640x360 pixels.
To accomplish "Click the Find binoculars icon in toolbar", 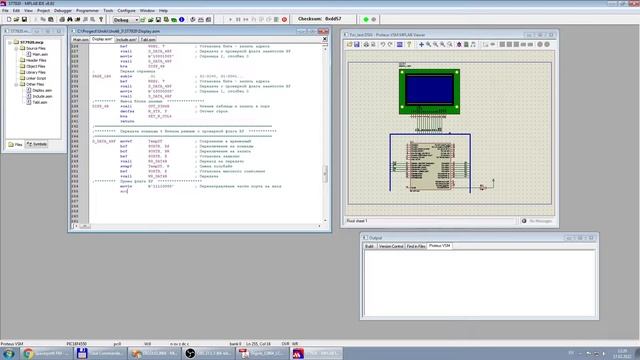I will 70,20.
